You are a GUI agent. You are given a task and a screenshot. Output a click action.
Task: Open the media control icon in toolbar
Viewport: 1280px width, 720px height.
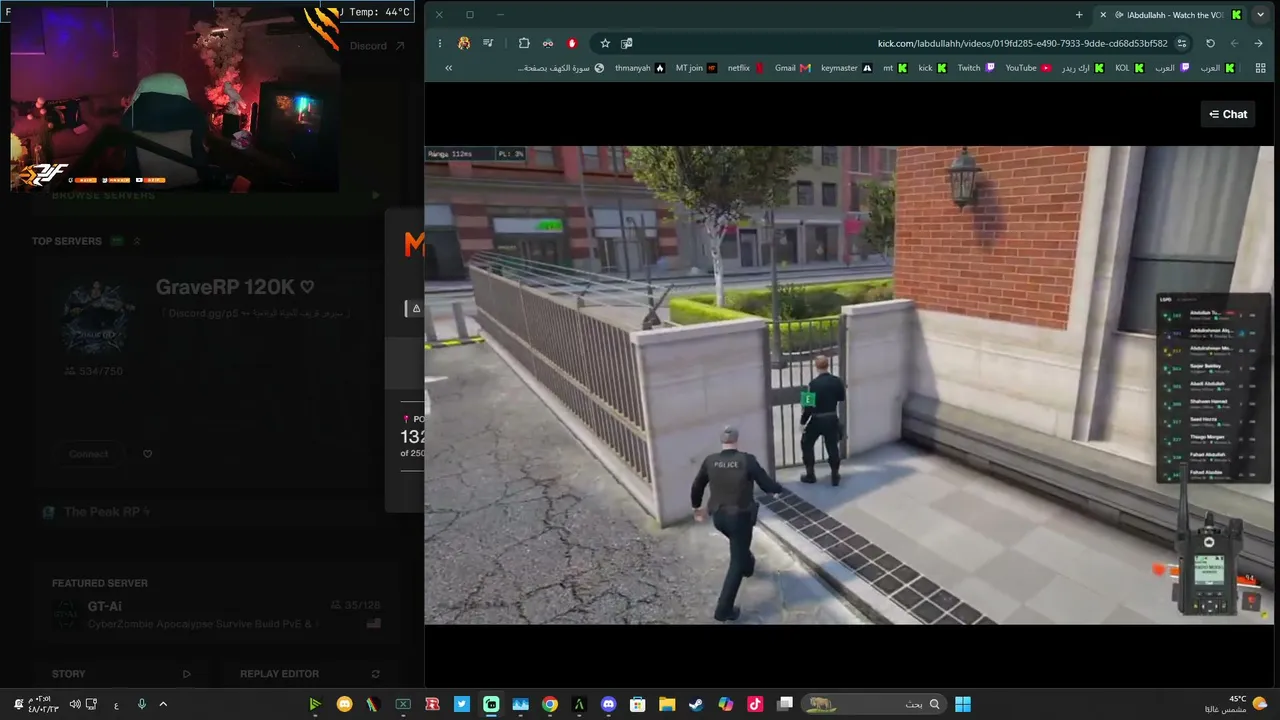[488, 43]
